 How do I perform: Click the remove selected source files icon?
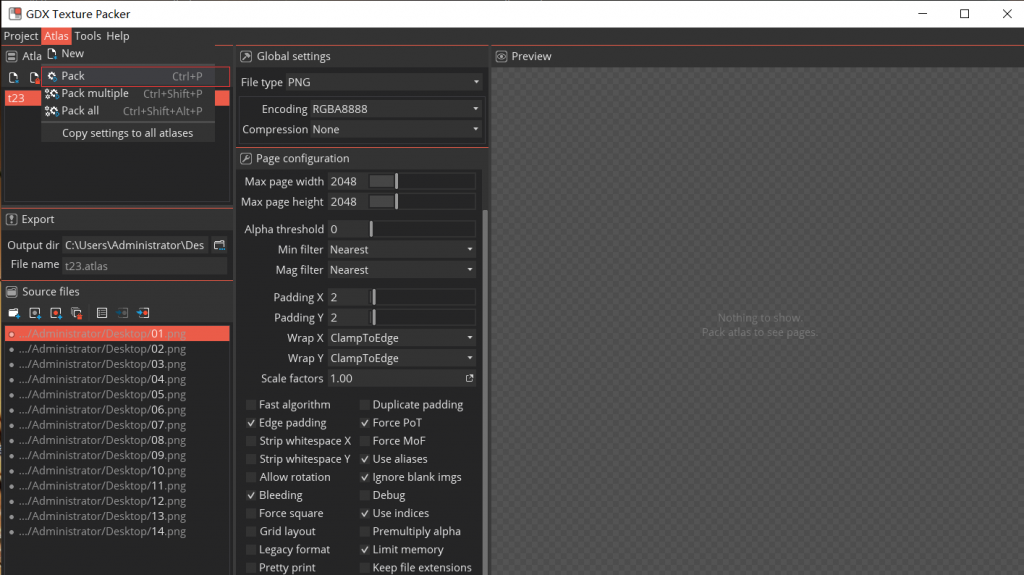76,313
